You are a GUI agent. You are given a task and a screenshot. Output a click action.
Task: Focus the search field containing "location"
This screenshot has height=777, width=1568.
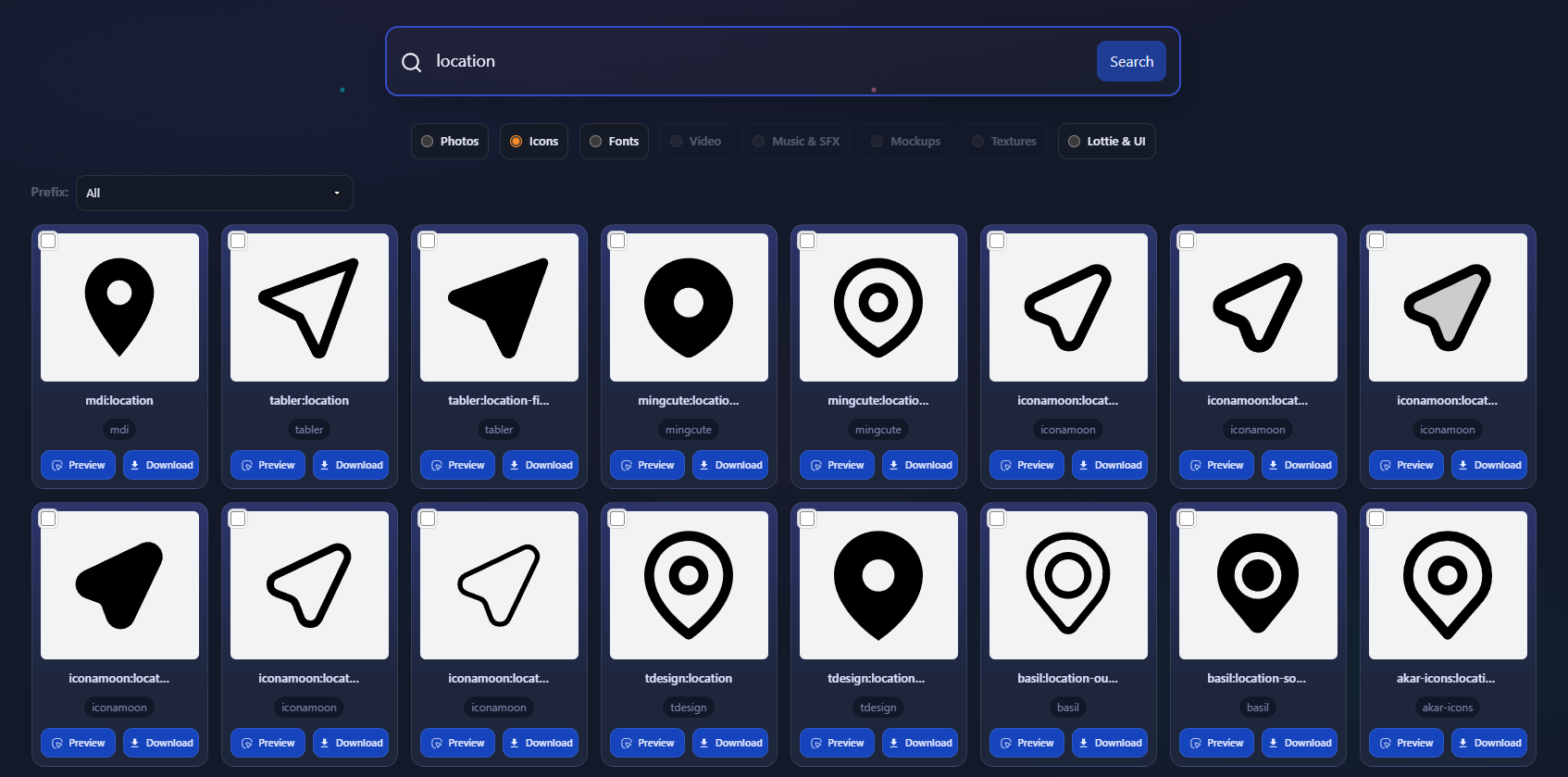point(759,61)
